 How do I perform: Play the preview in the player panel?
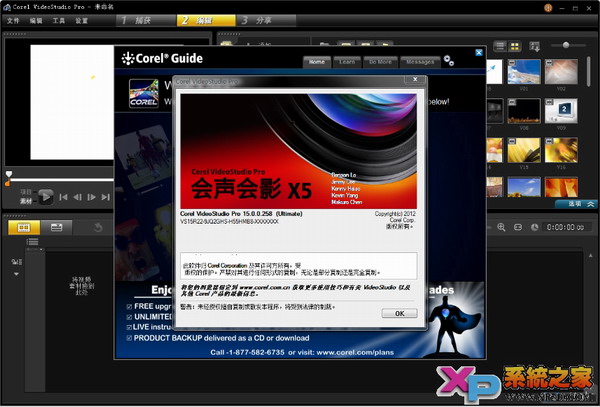(46, 197)
